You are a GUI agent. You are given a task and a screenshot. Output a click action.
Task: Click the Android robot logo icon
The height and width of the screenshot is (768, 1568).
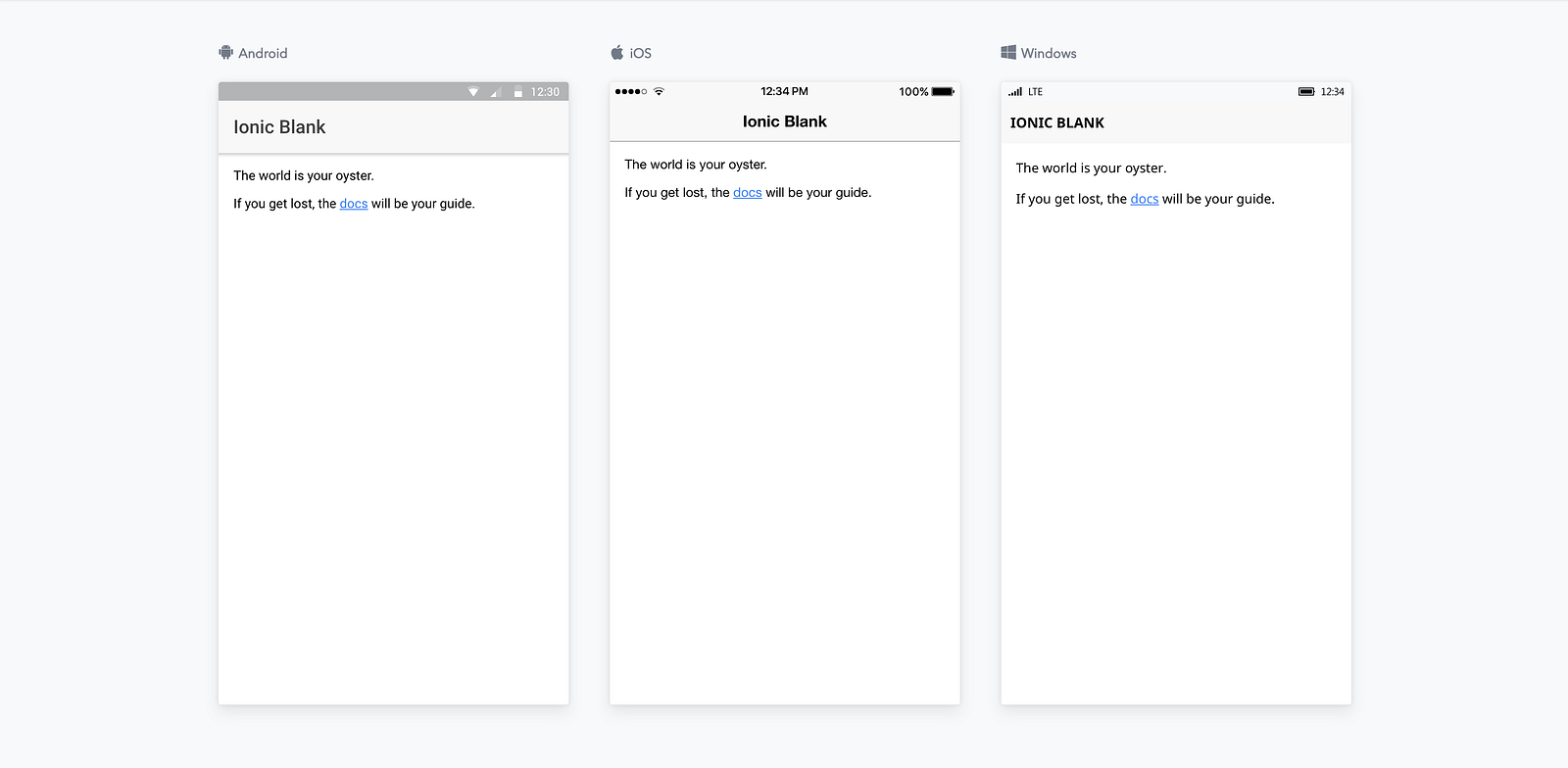coord(225,53)
